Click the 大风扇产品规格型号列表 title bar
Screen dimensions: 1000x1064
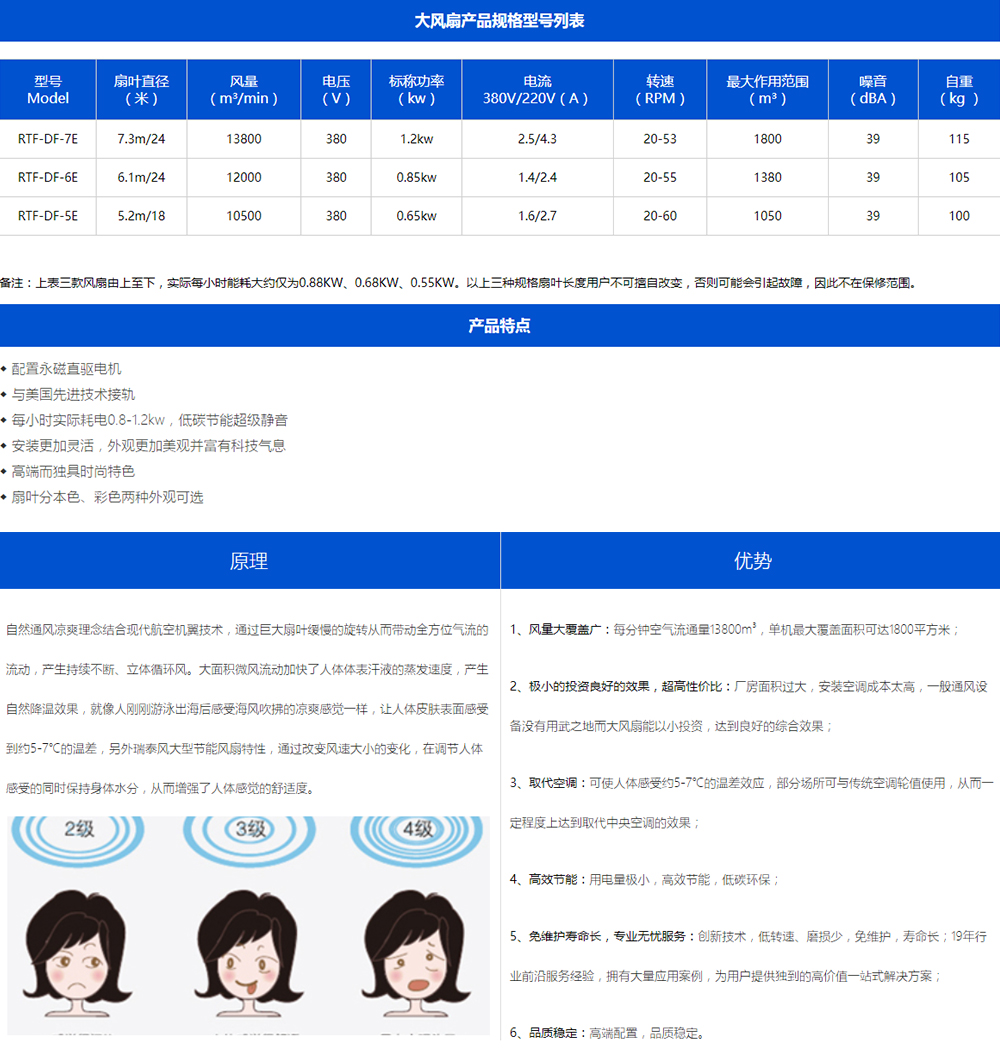coord(500,21)
